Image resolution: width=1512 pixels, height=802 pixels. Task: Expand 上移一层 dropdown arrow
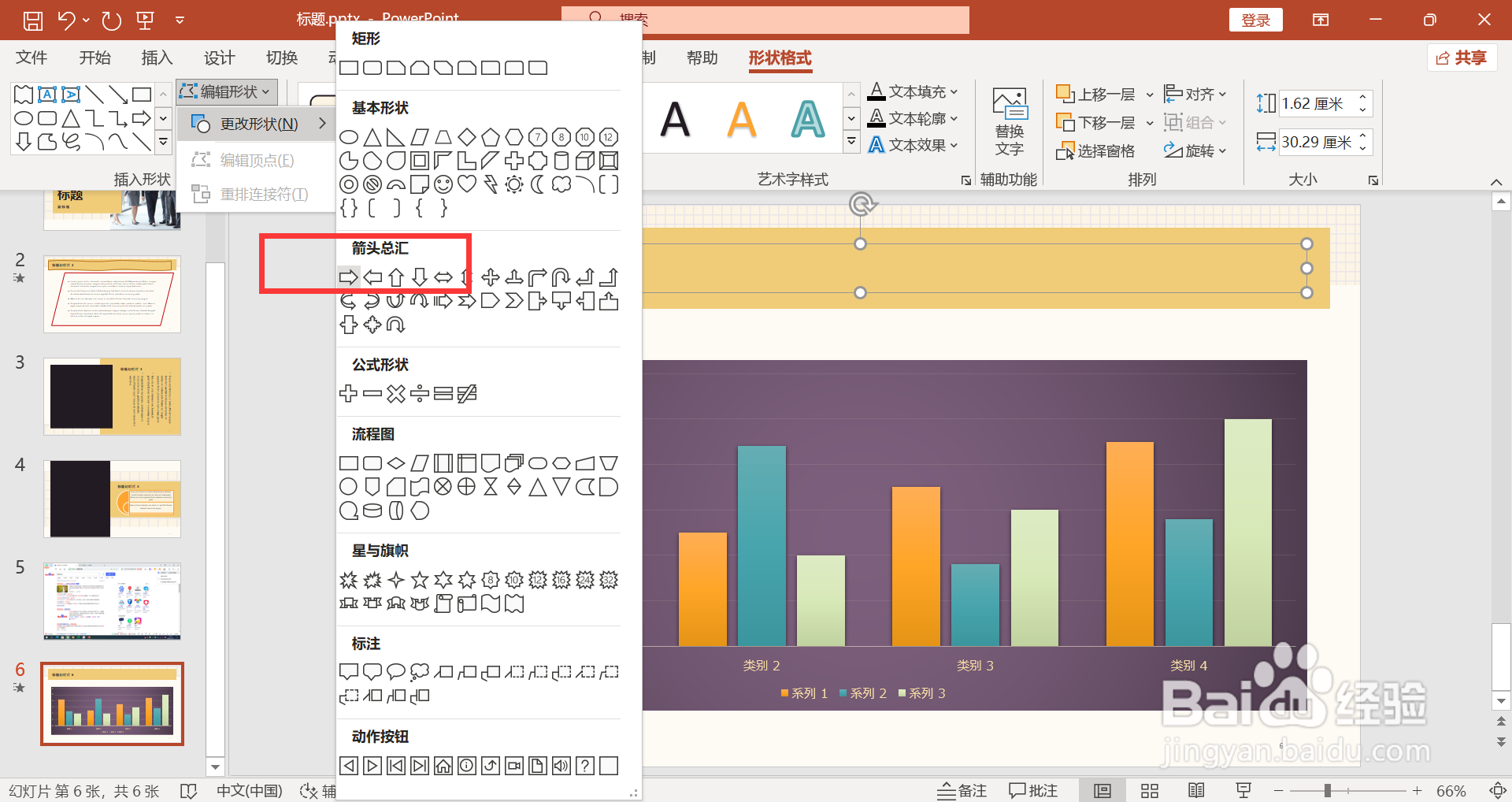(x=1149, y=95)
